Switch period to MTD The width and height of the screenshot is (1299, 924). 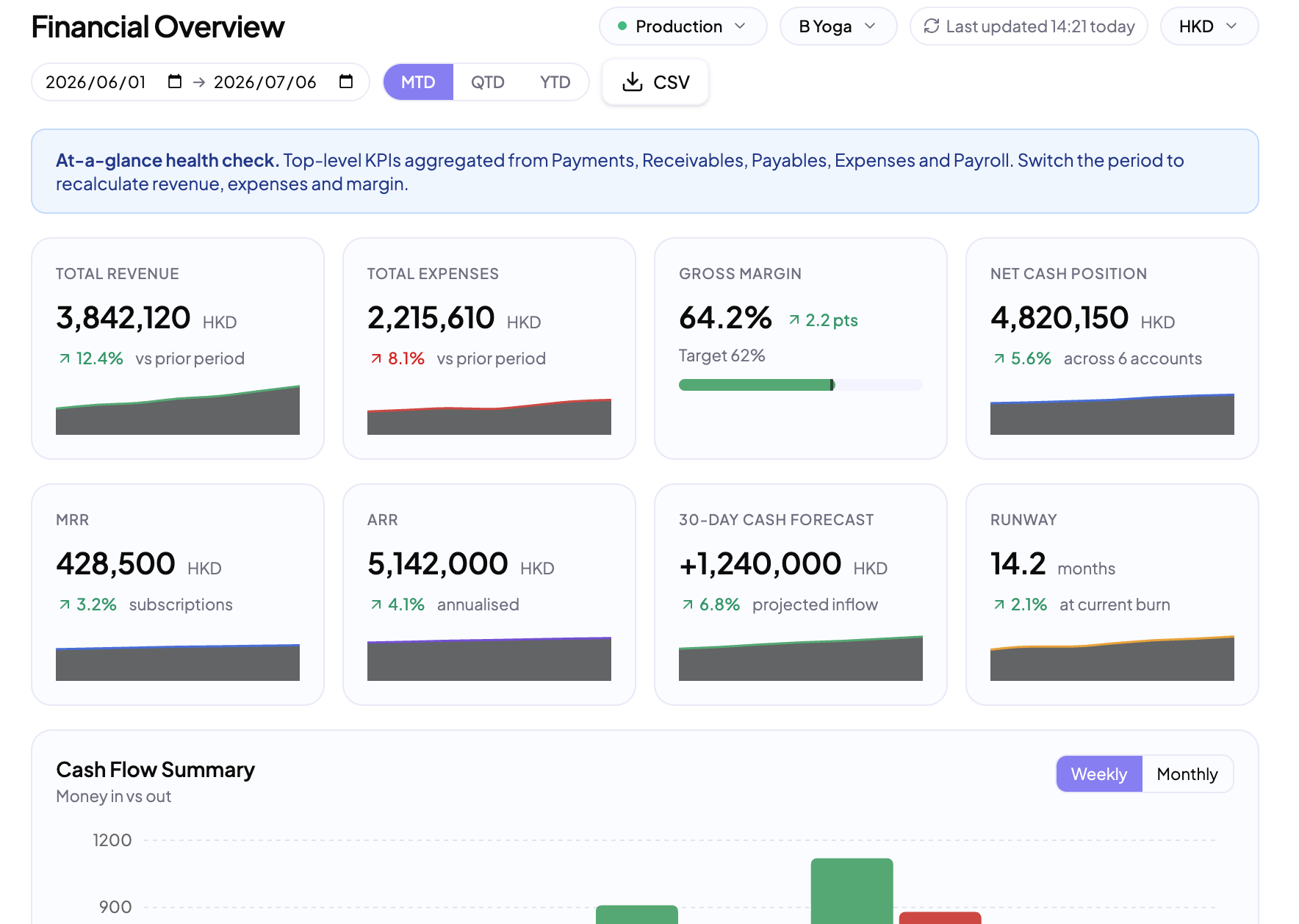click(418, 82)
